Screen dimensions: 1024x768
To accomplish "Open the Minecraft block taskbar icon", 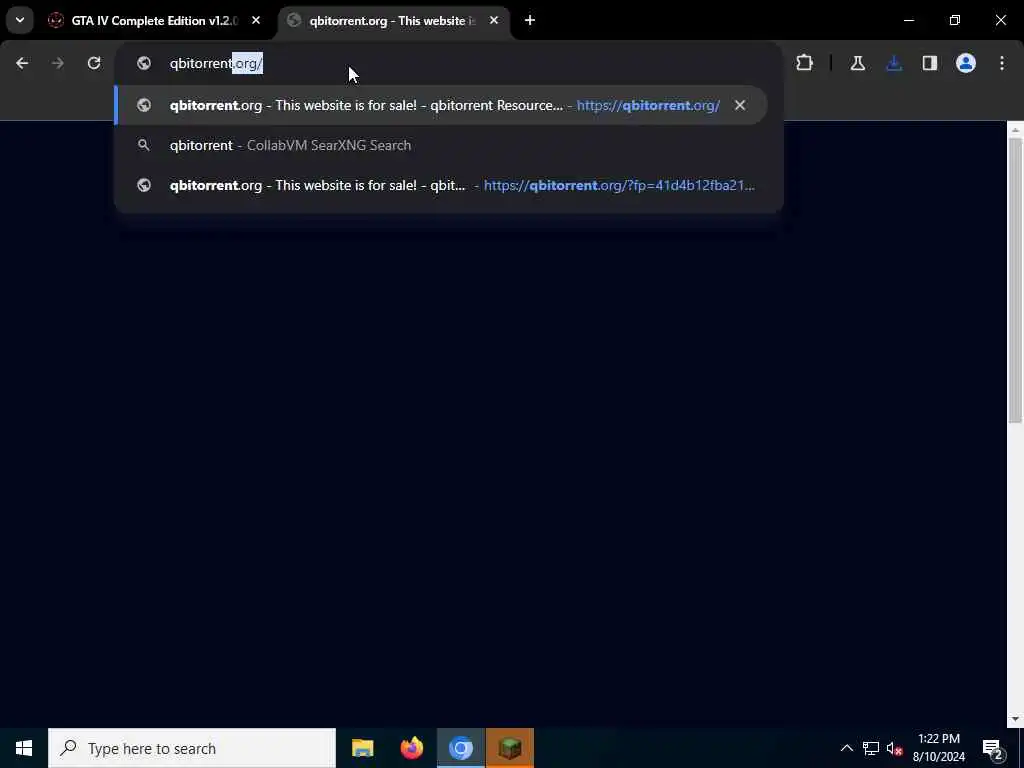I will pos(510,748).
